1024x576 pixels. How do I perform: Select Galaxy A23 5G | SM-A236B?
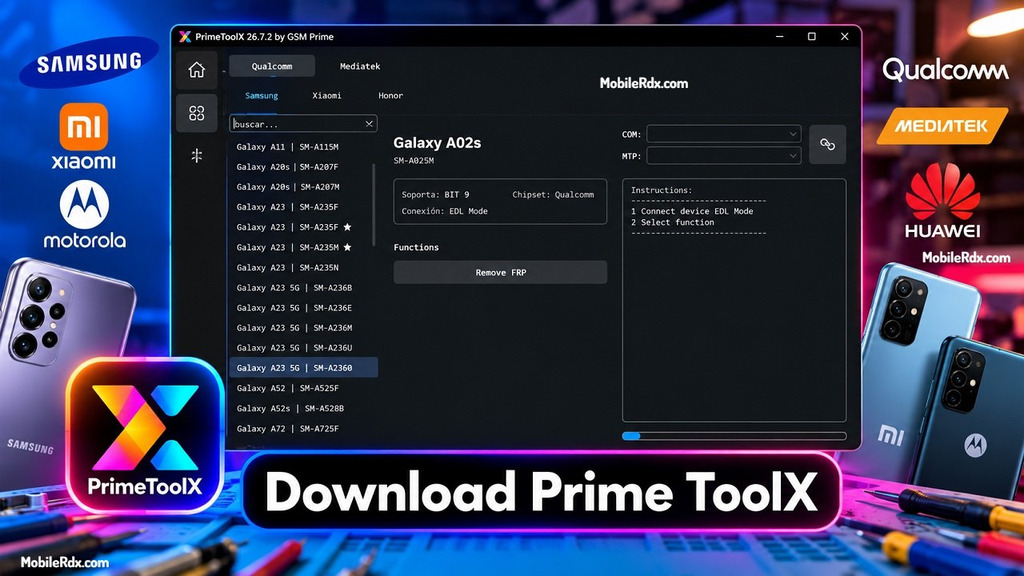[x=294, y=287]
